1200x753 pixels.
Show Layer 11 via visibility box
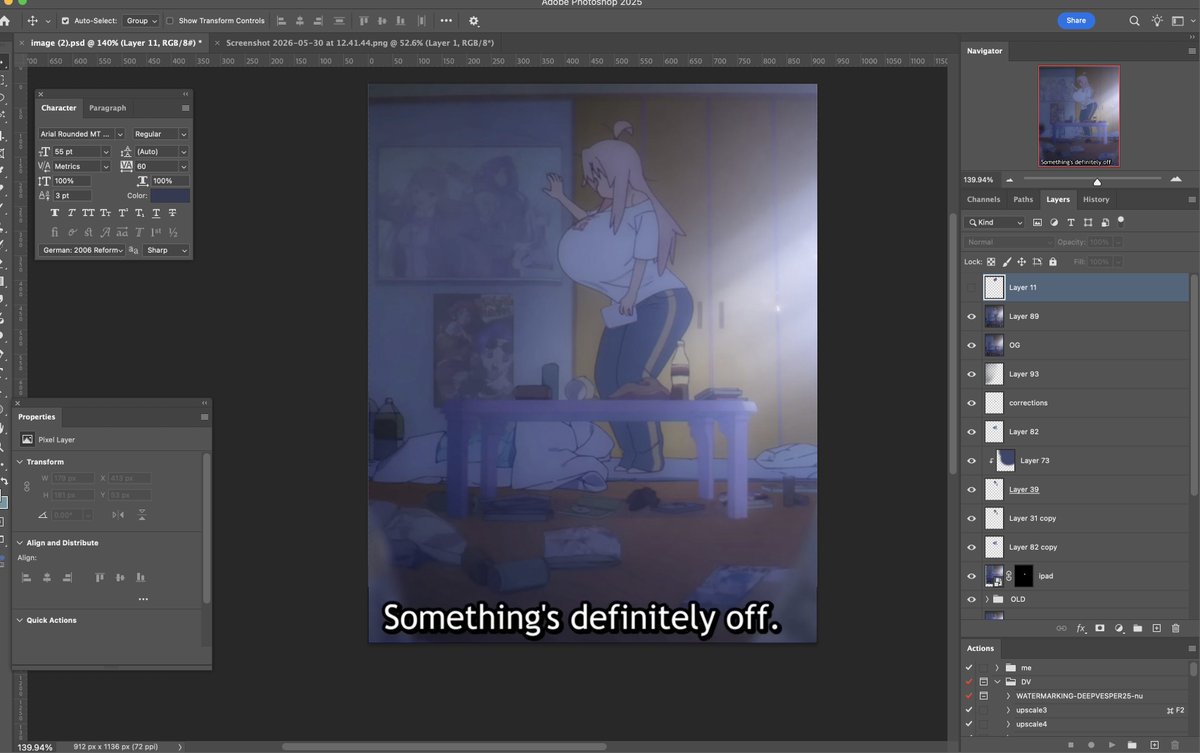tap(970, 288)
